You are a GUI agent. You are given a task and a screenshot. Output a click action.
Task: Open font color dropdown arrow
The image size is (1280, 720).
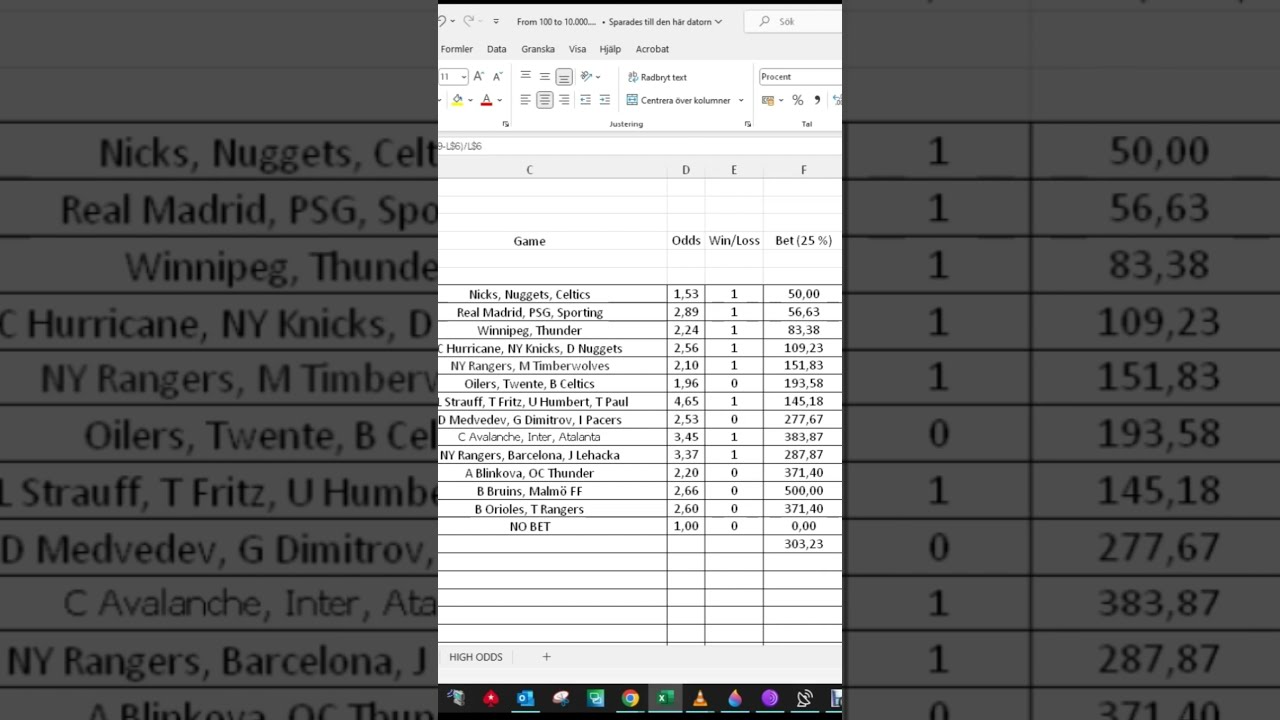pos(499,100)
